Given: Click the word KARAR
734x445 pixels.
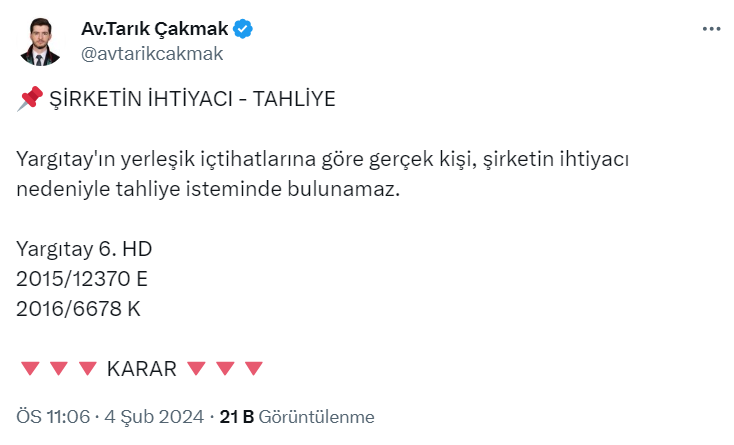Looking at the screenshot, I should tap(141, 369).
